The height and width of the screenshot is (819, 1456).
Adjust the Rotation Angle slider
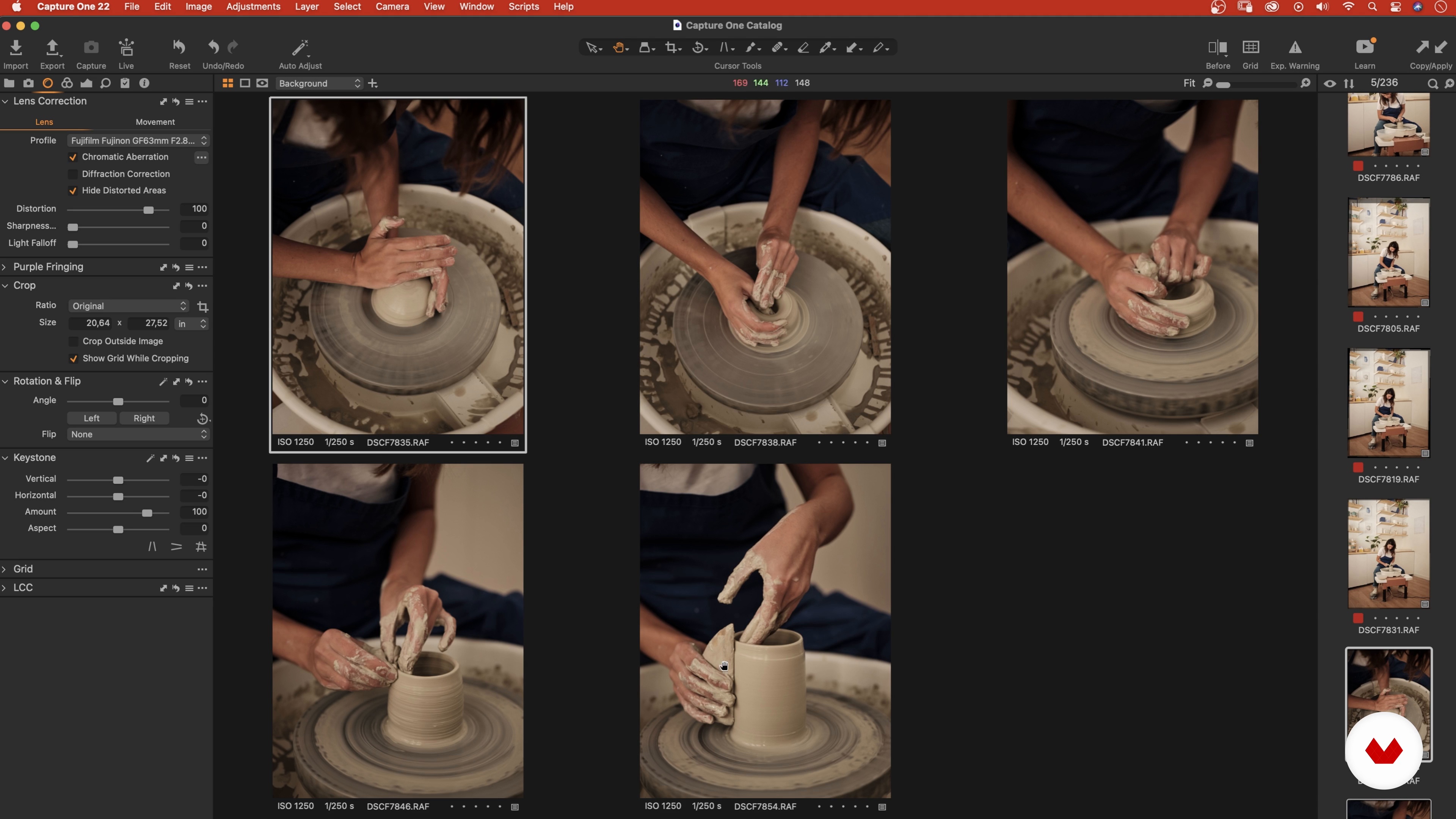(x=118, y=401)
